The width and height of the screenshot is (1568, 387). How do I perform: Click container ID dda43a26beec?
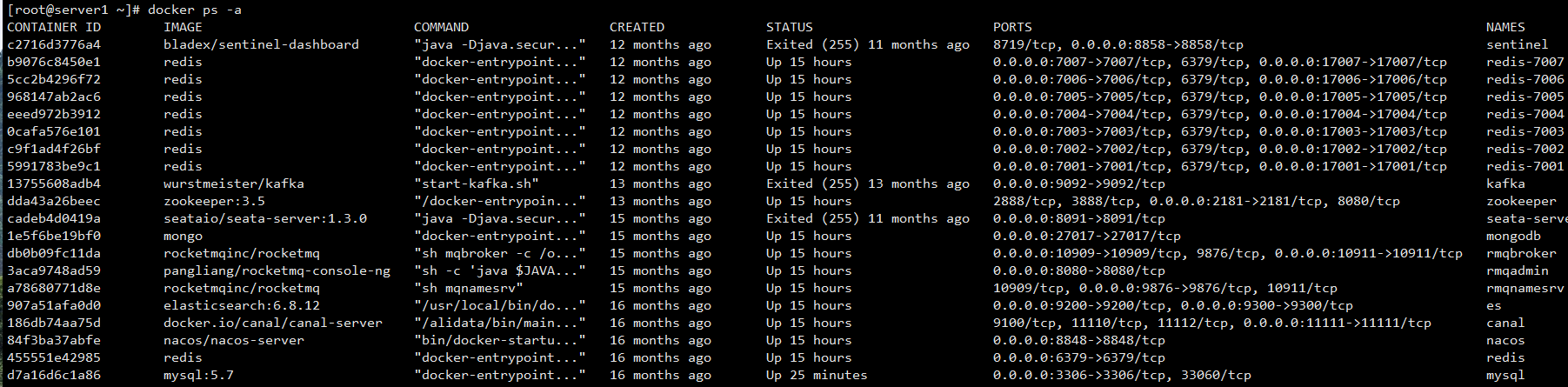click(54, 201)
